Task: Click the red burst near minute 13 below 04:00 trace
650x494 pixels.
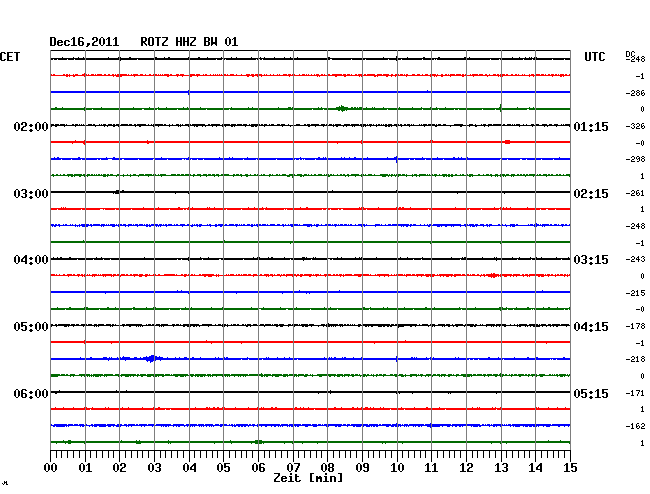Action: [492, 275]
